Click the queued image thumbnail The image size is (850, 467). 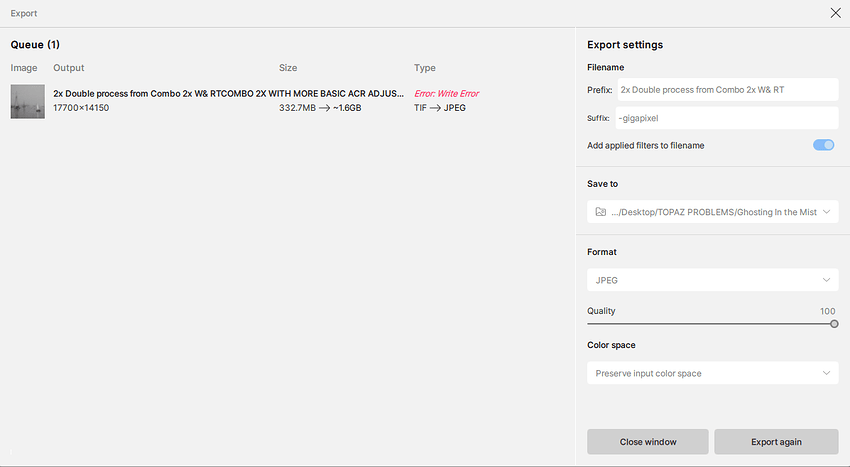click(27, 101)
